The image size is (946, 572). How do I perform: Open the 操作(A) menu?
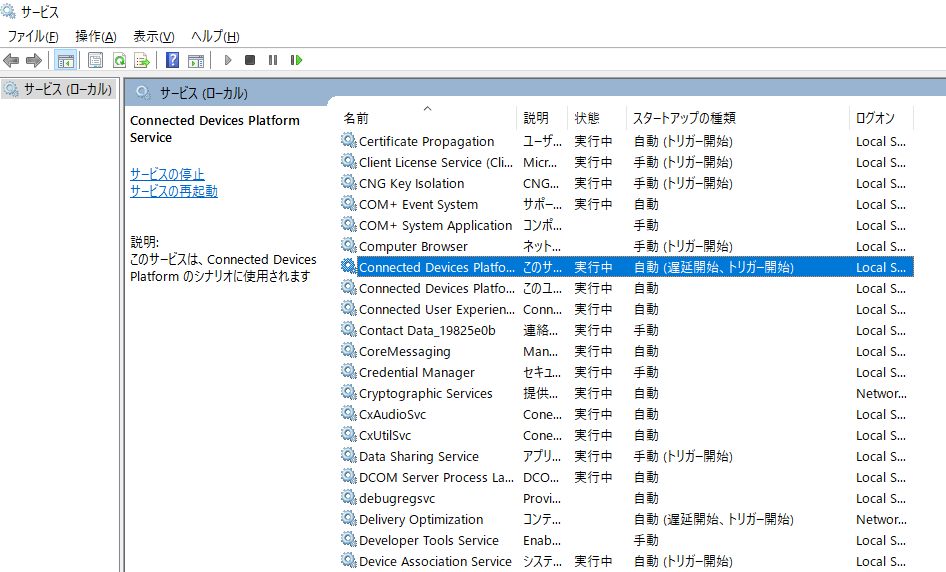click(x=96, y=36)
